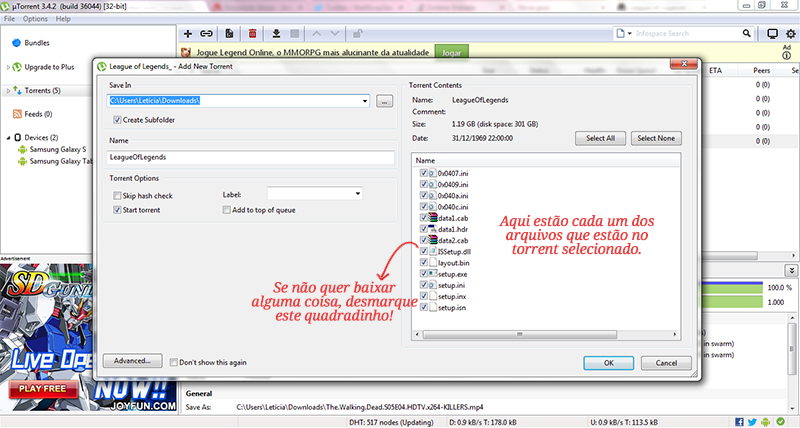Expand the Torrents (5) tree node
The image size is (800, 428).
8,91
